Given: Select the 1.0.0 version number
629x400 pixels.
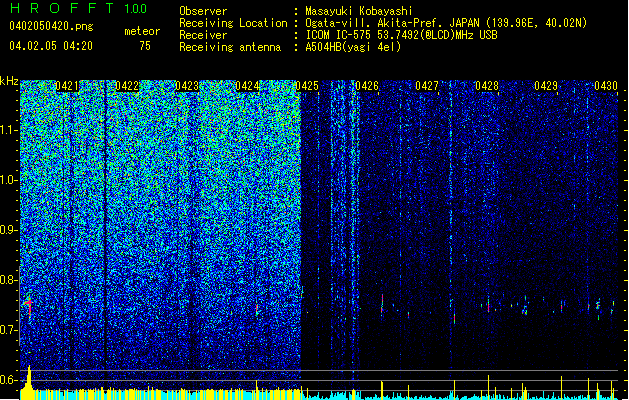Looking at the screenshot, I should 135,8.
